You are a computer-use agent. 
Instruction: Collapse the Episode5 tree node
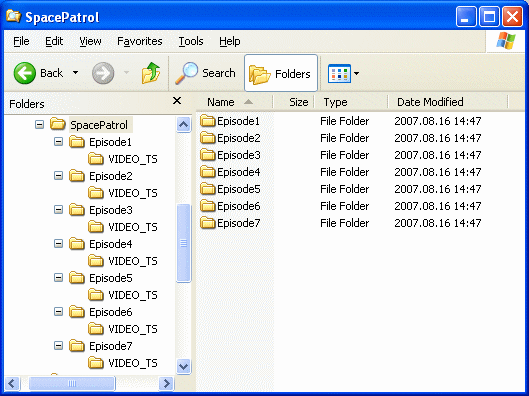click(x=58, y=278)
